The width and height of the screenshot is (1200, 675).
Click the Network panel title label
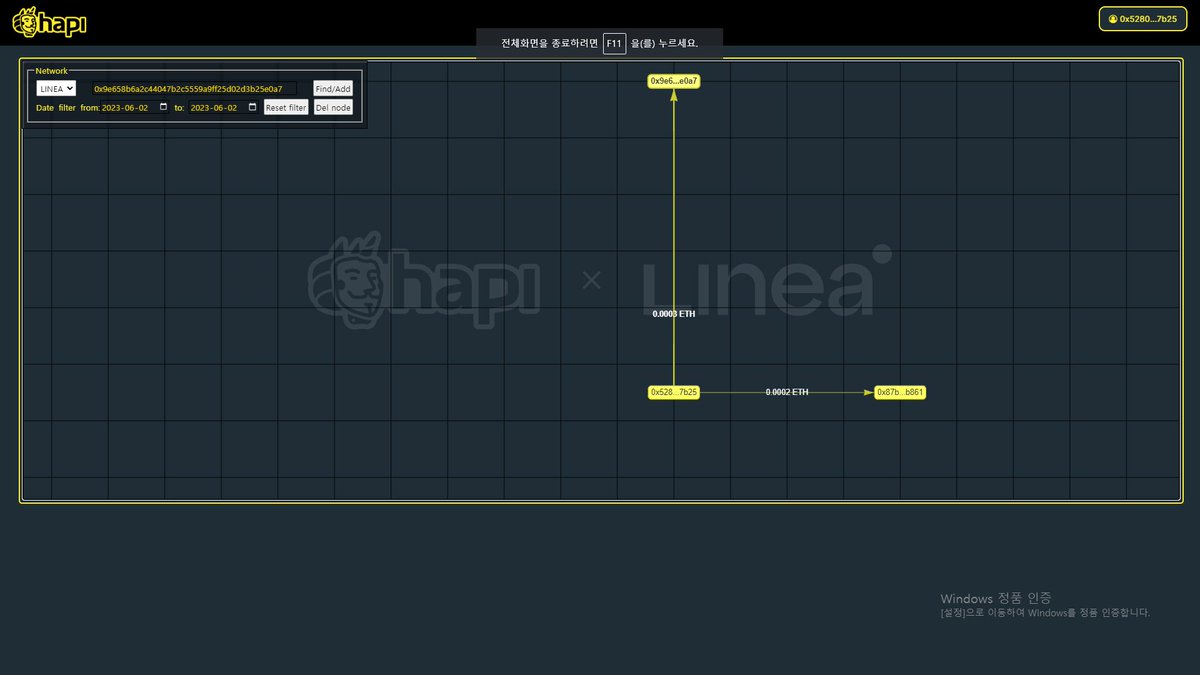click(x=51, y=71)
